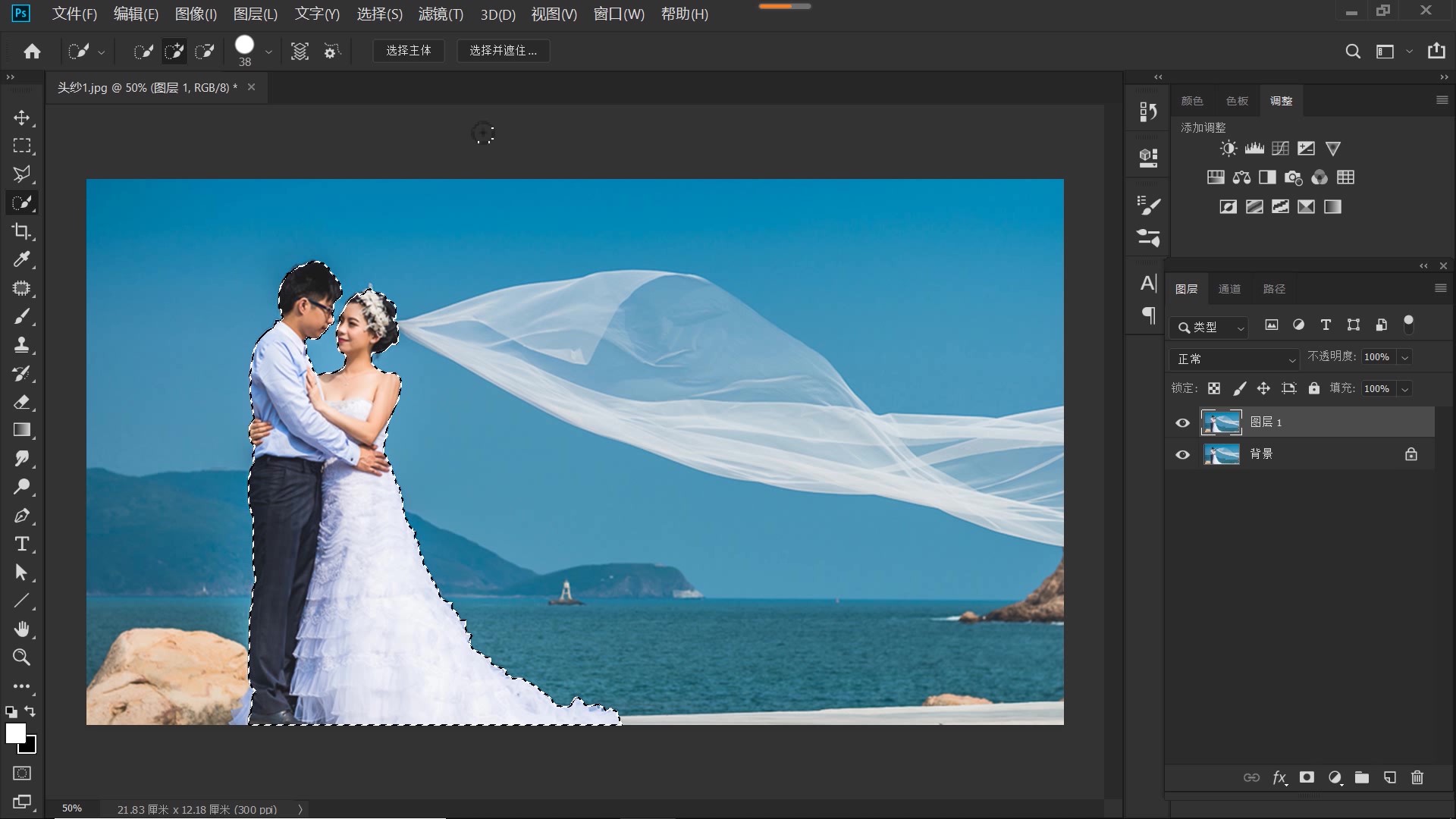This screenshot has width=1456, height=819.
Task: Click the 选择并遮住 button
Action: [503, 51]
